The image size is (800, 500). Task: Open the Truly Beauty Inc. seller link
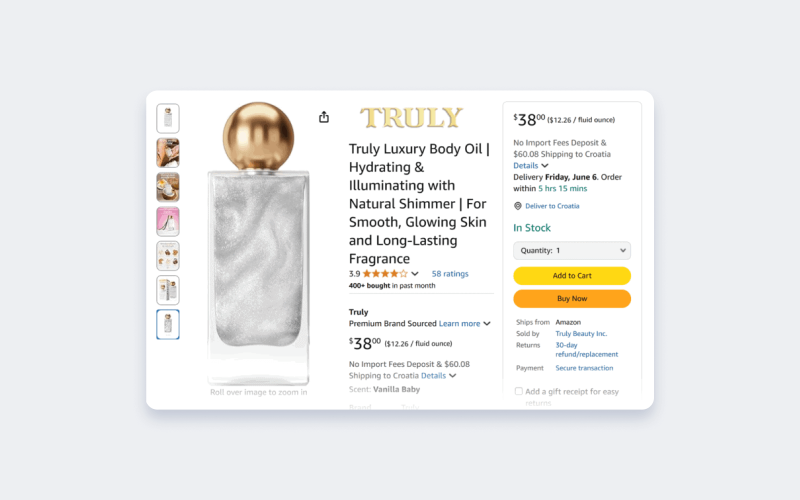[581, 334]
